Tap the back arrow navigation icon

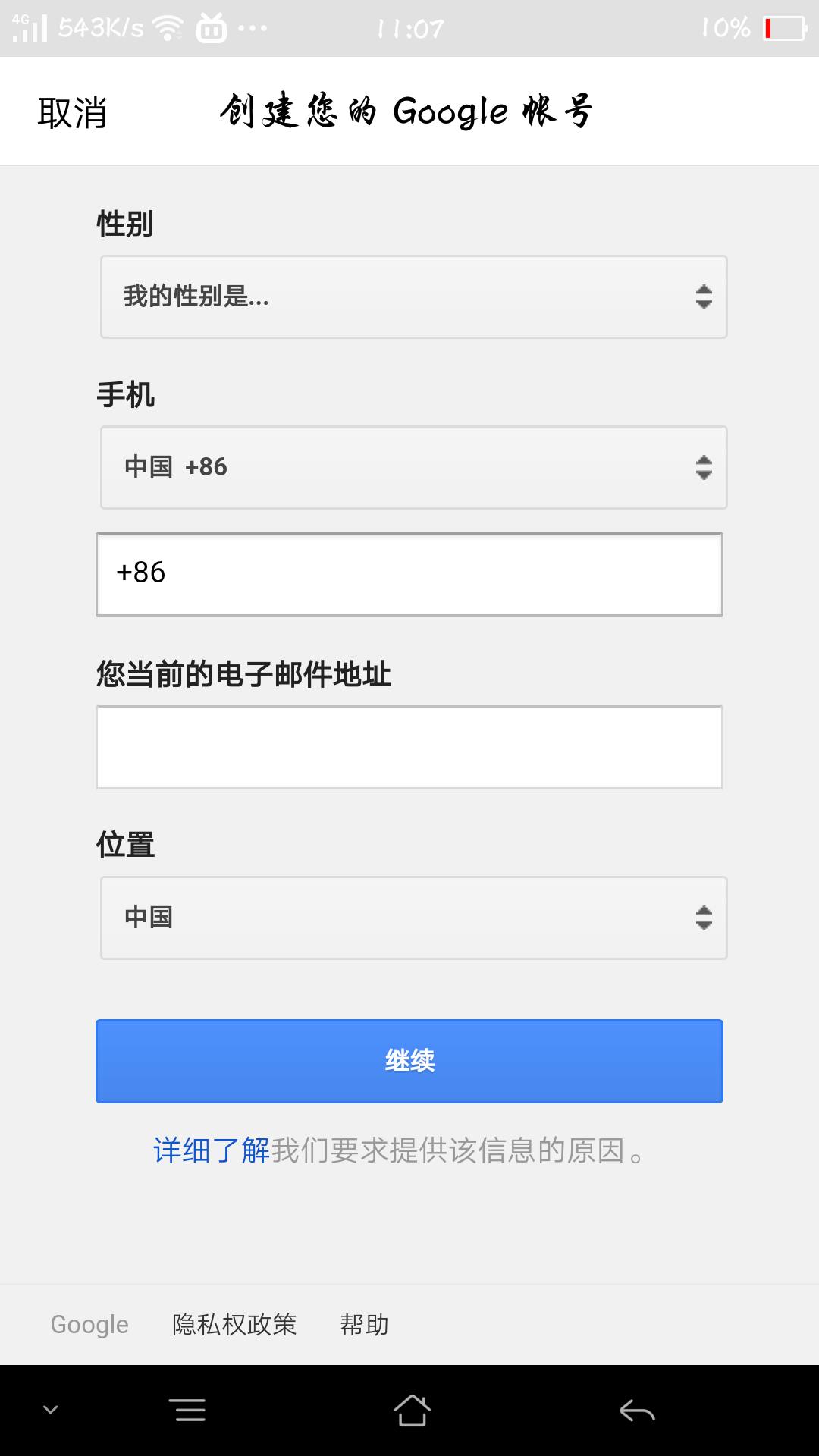pos(637,1410)
